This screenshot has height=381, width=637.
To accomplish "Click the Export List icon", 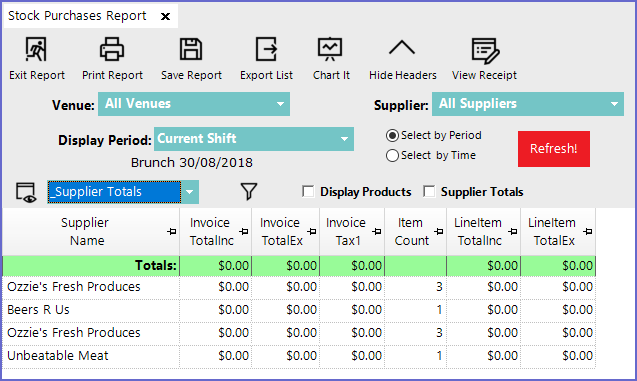I will click(266, 49).
